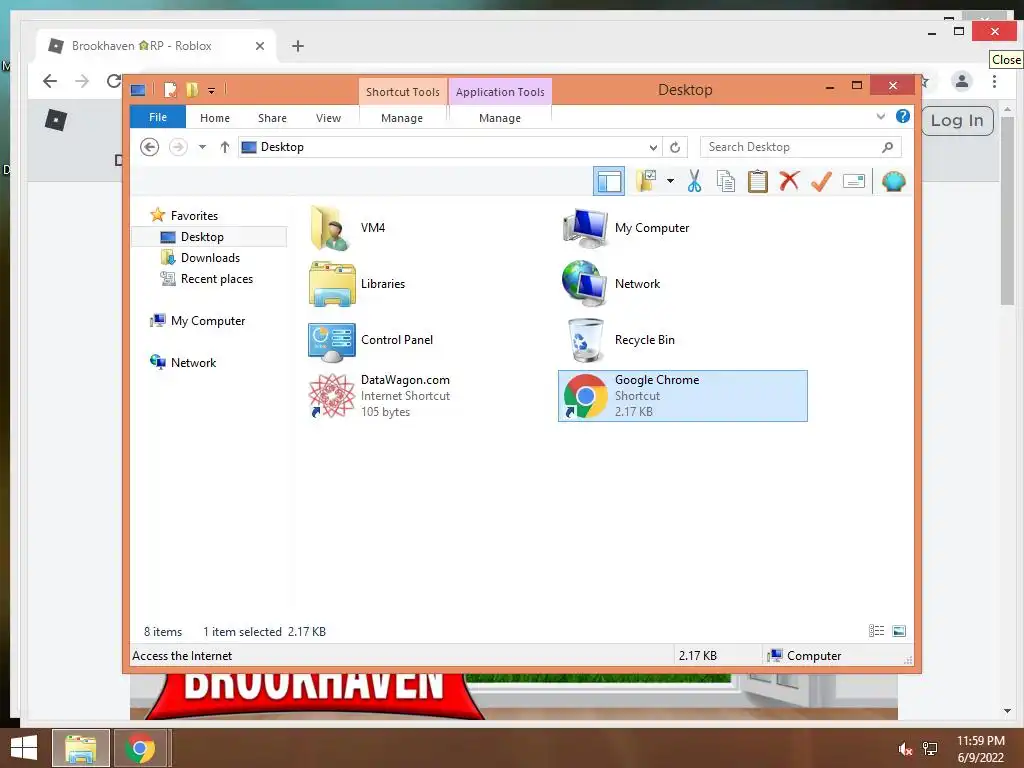Reload the page in Chrome
This screenshot has width=1024, height=768.
[x=114, y=81]
